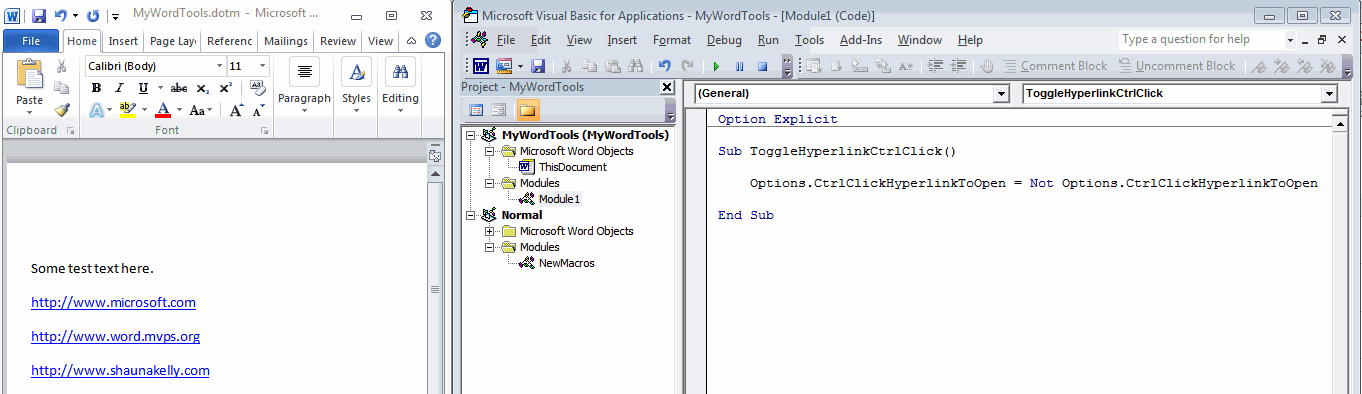Click the Grow Font icon

[235, 110]
